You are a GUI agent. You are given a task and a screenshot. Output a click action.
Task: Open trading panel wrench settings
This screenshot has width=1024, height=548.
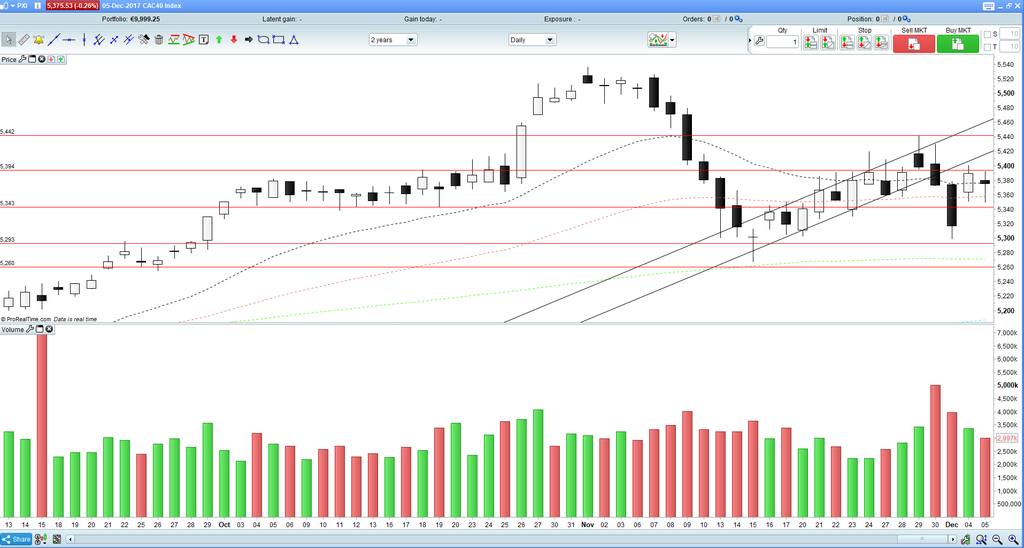(759, 41)
